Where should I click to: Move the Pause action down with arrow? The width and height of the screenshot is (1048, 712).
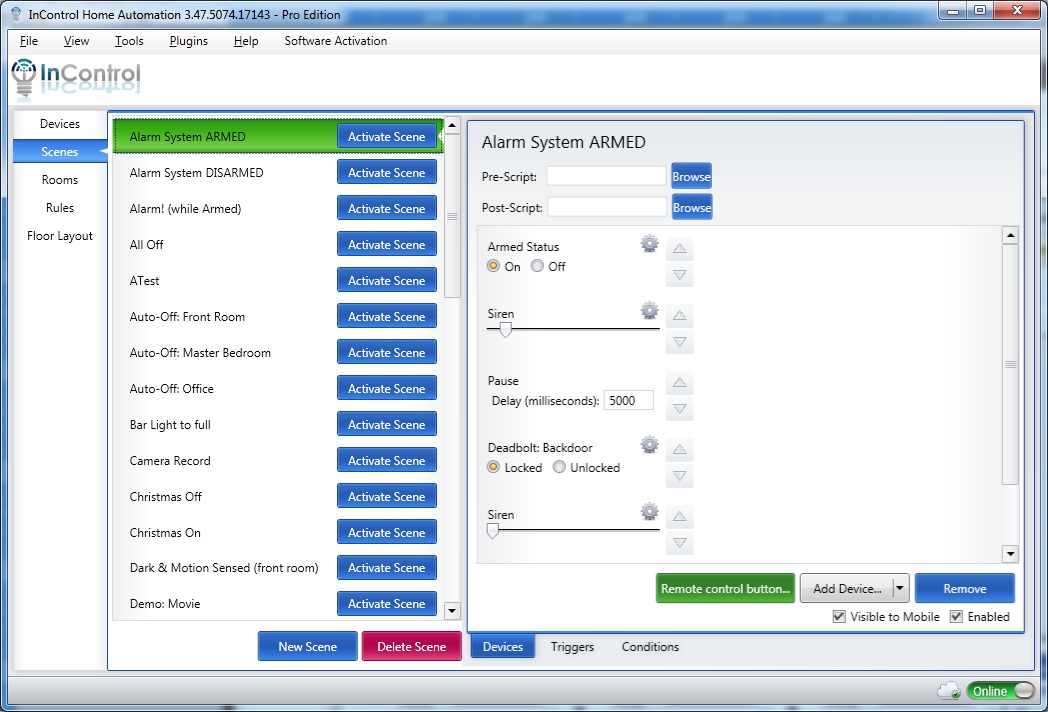coord(679,408)
